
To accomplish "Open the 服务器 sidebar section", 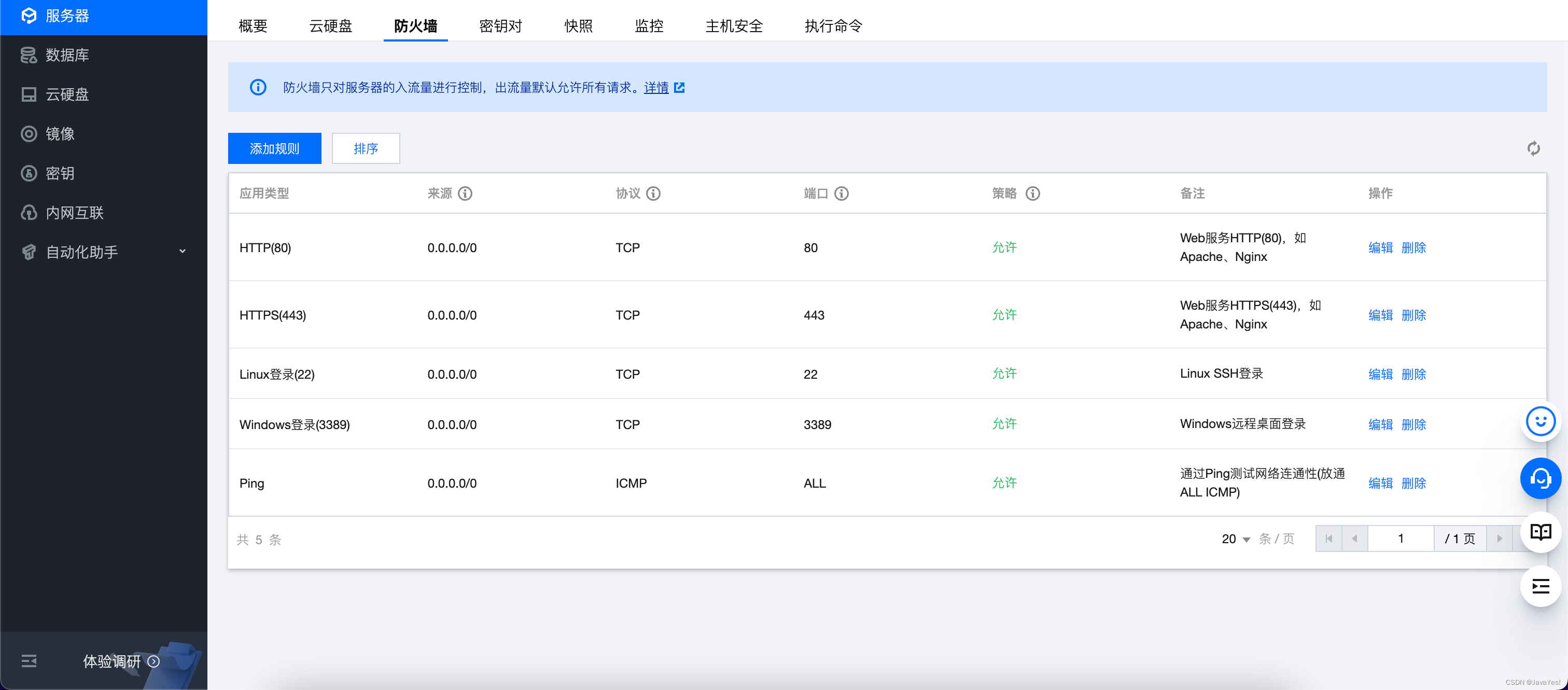I will coord(104,17).
